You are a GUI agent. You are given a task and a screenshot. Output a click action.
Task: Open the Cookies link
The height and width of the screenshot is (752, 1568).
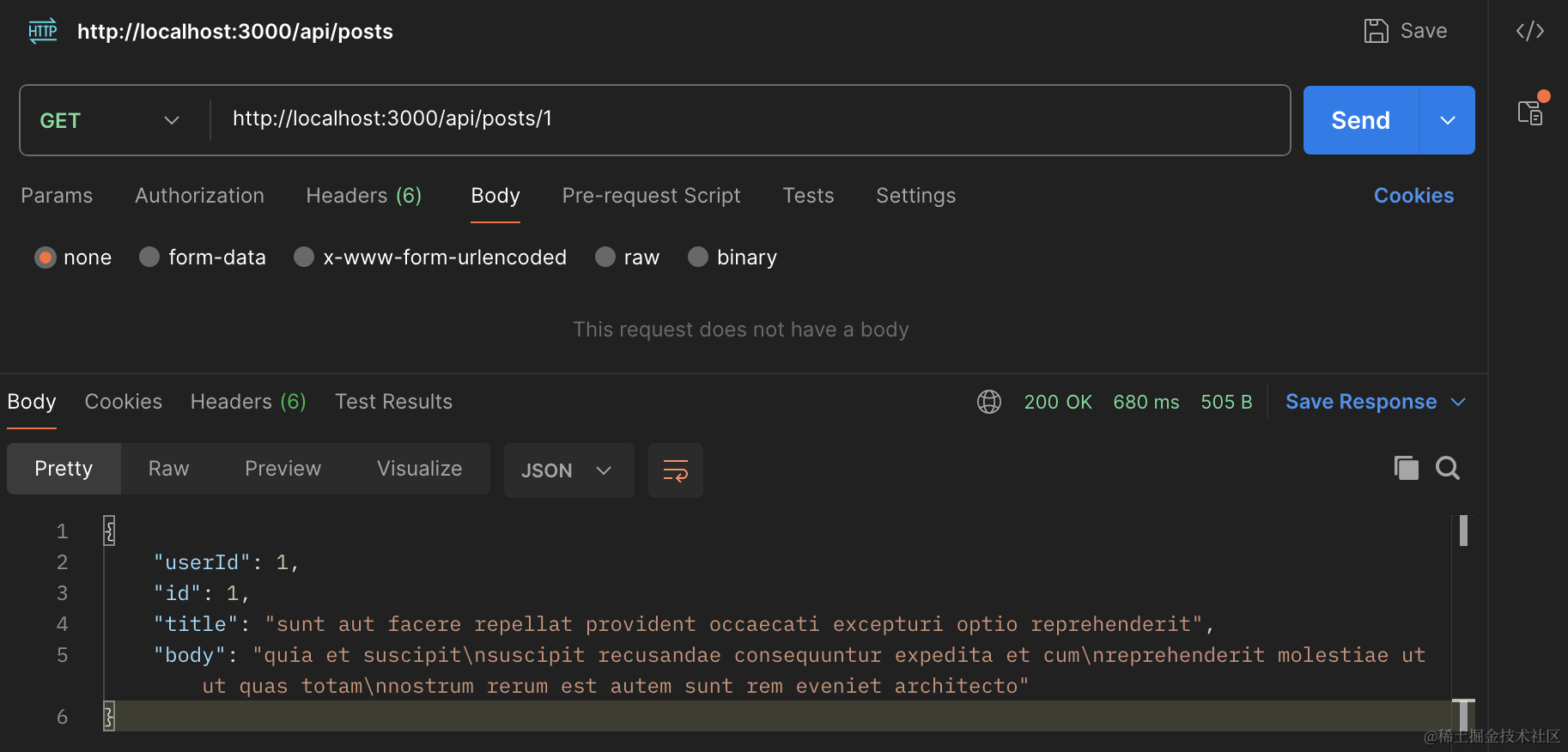coord(1413,196)
